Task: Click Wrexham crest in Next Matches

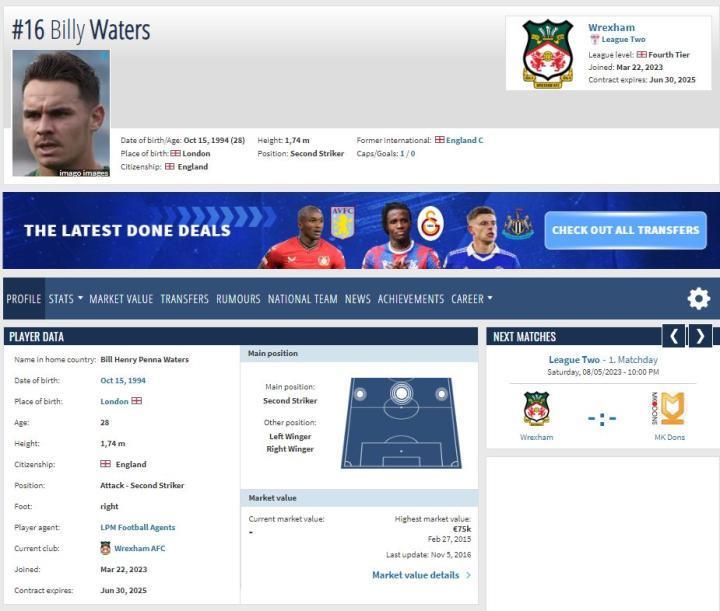Action: point(536,409)
